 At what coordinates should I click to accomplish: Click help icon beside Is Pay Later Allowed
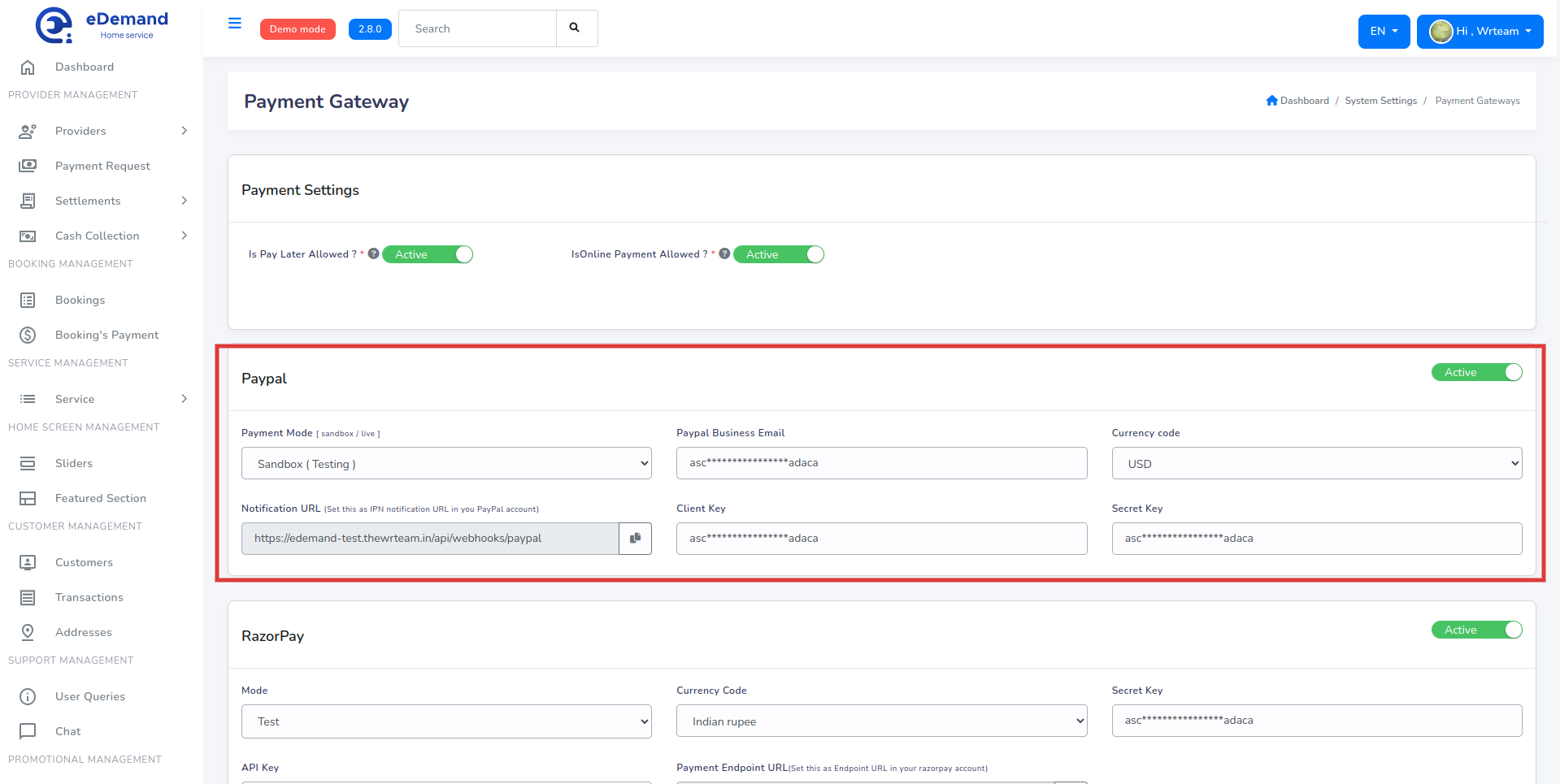(x=373, y=253)
